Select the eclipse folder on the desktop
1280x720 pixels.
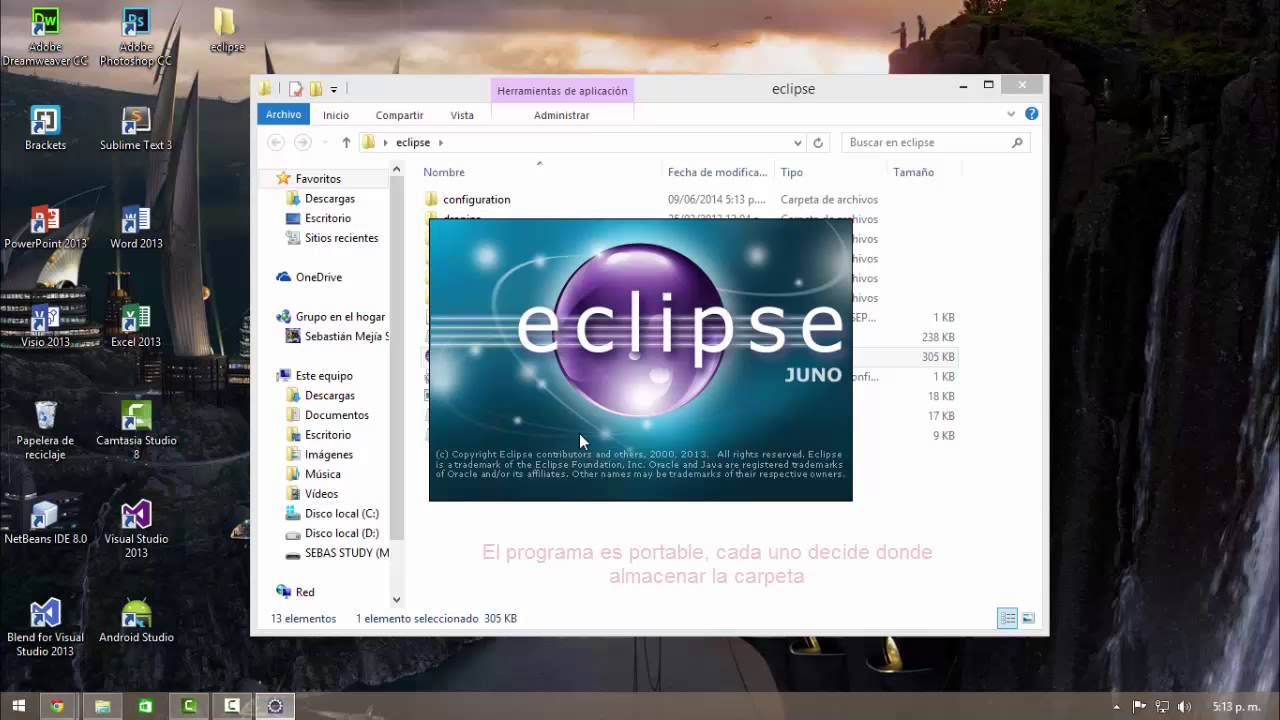[227, 30]
